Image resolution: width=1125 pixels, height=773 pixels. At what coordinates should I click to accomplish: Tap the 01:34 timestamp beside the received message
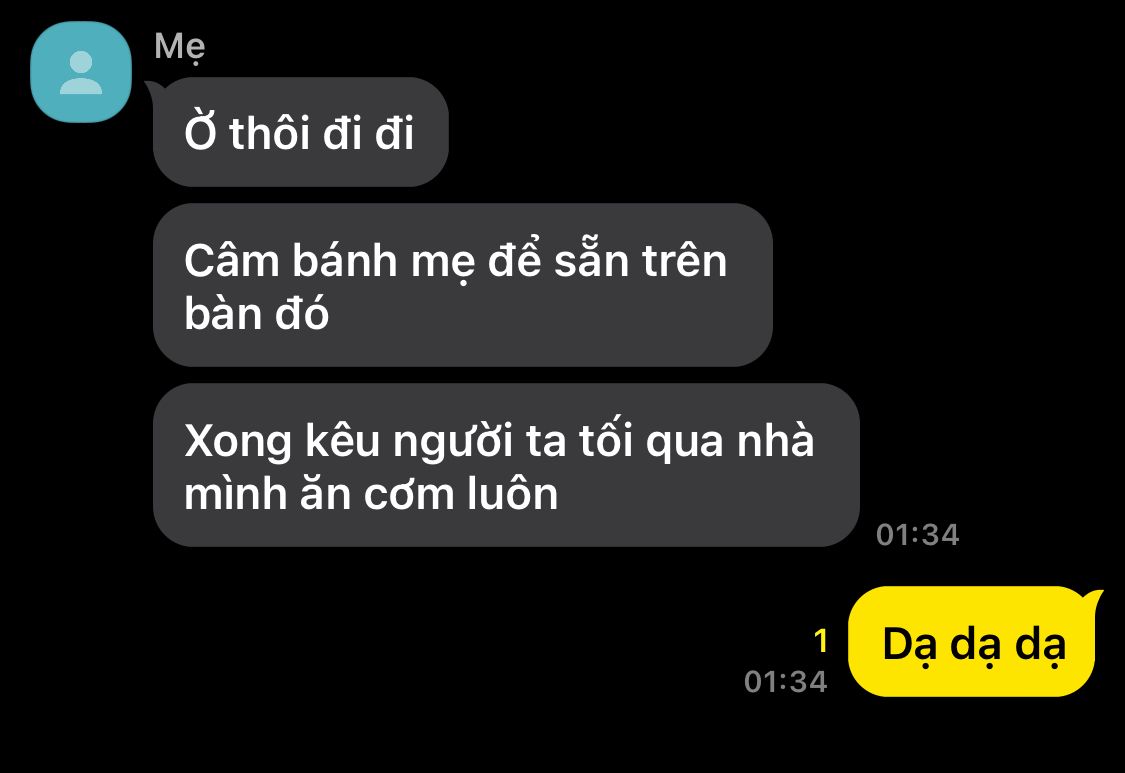pos(918,535)
